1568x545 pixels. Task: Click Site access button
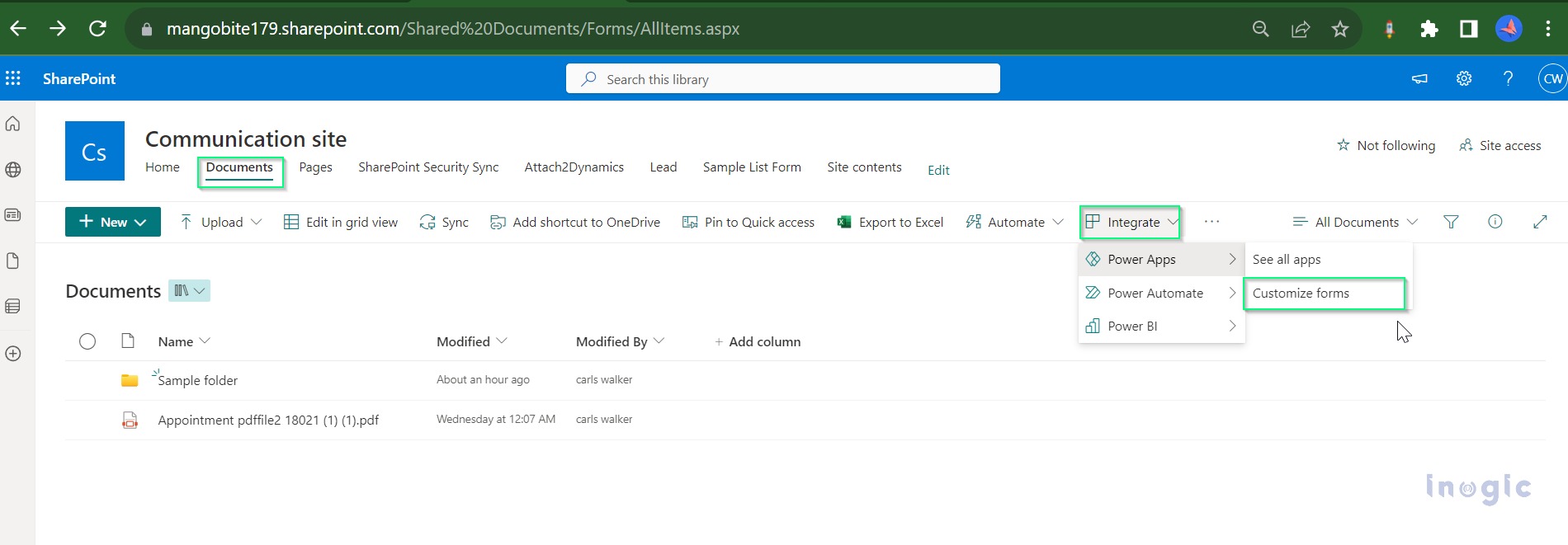coord(1500,145)
